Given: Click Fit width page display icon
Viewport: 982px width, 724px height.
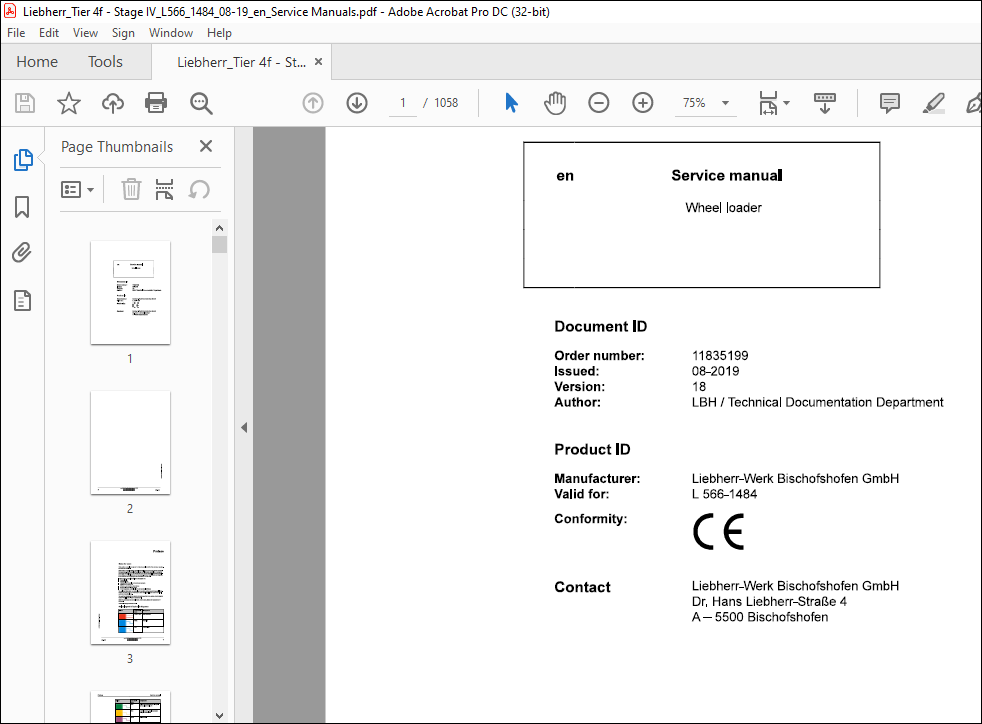Looking at the screenshot, I should [x=768, y=103].
